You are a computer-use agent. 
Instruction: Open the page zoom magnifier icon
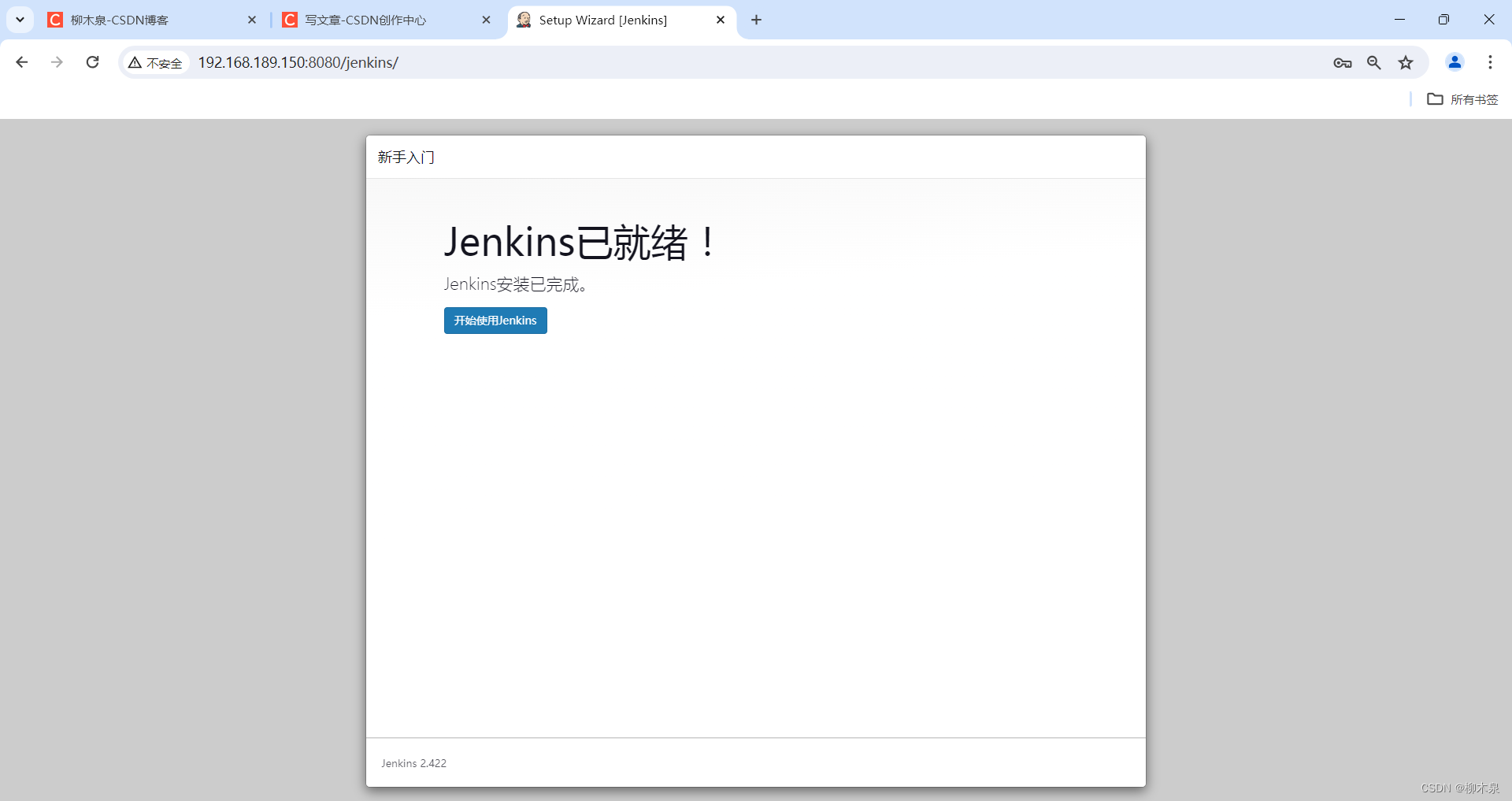click(x=1374, y=62)
